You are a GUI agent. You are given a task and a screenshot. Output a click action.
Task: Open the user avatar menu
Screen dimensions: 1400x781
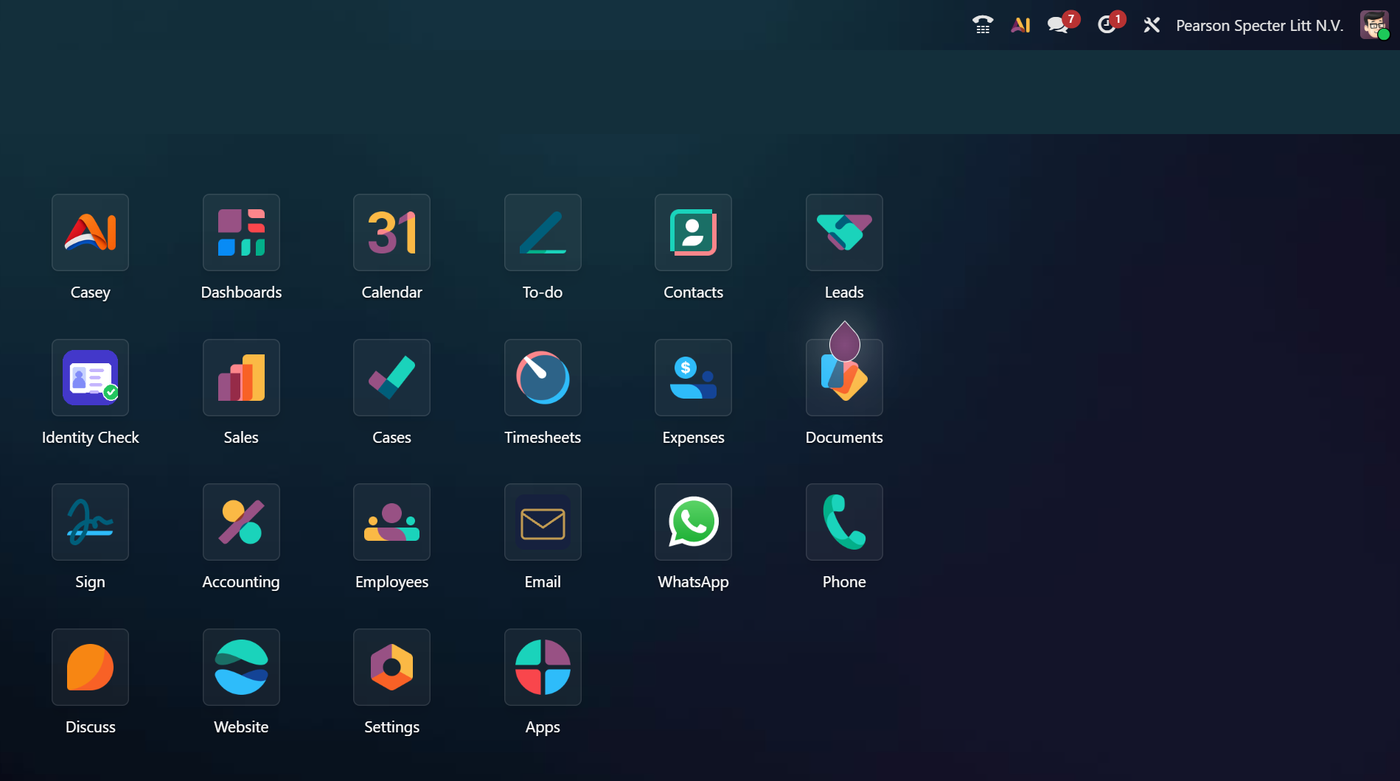coord(1374,25)
